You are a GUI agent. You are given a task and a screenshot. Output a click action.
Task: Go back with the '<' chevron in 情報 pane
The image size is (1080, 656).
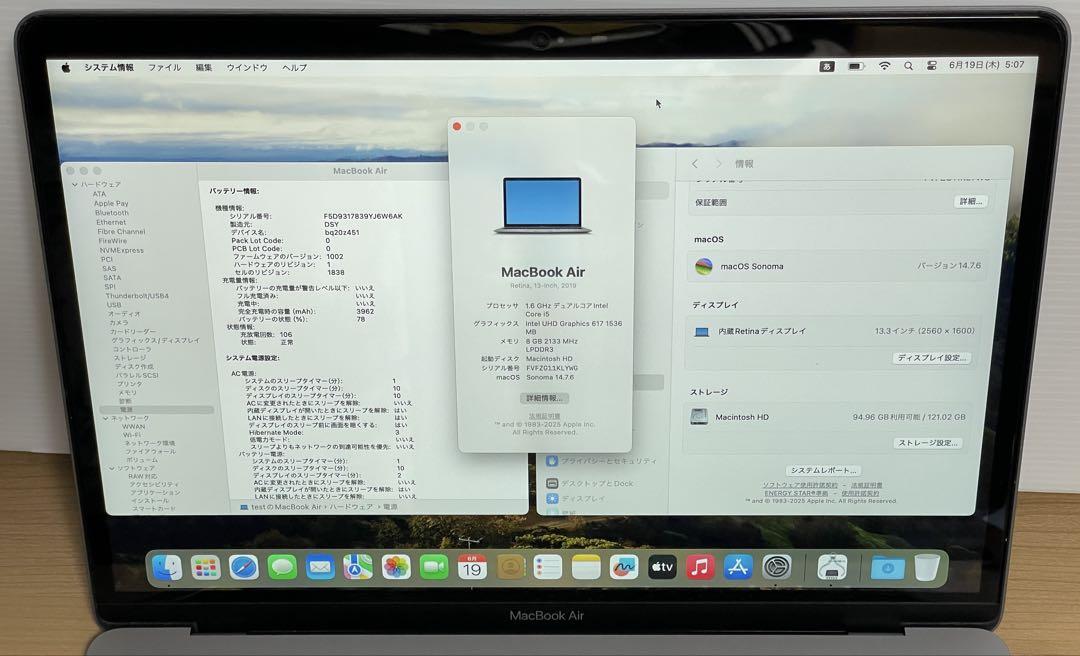point(695,164)
